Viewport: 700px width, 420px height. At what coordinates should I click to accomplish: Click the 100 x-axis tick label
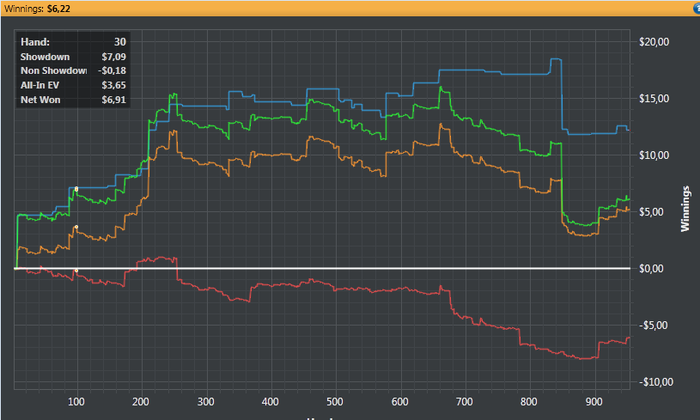point(76,402)
